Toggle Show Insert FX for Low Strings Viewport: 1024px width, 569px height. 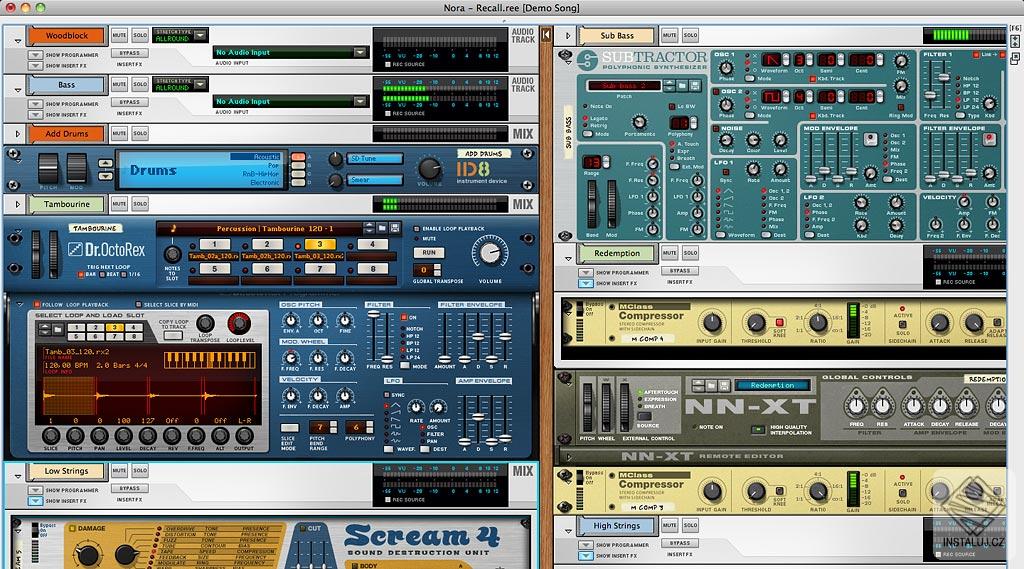[x=35, y=501]
